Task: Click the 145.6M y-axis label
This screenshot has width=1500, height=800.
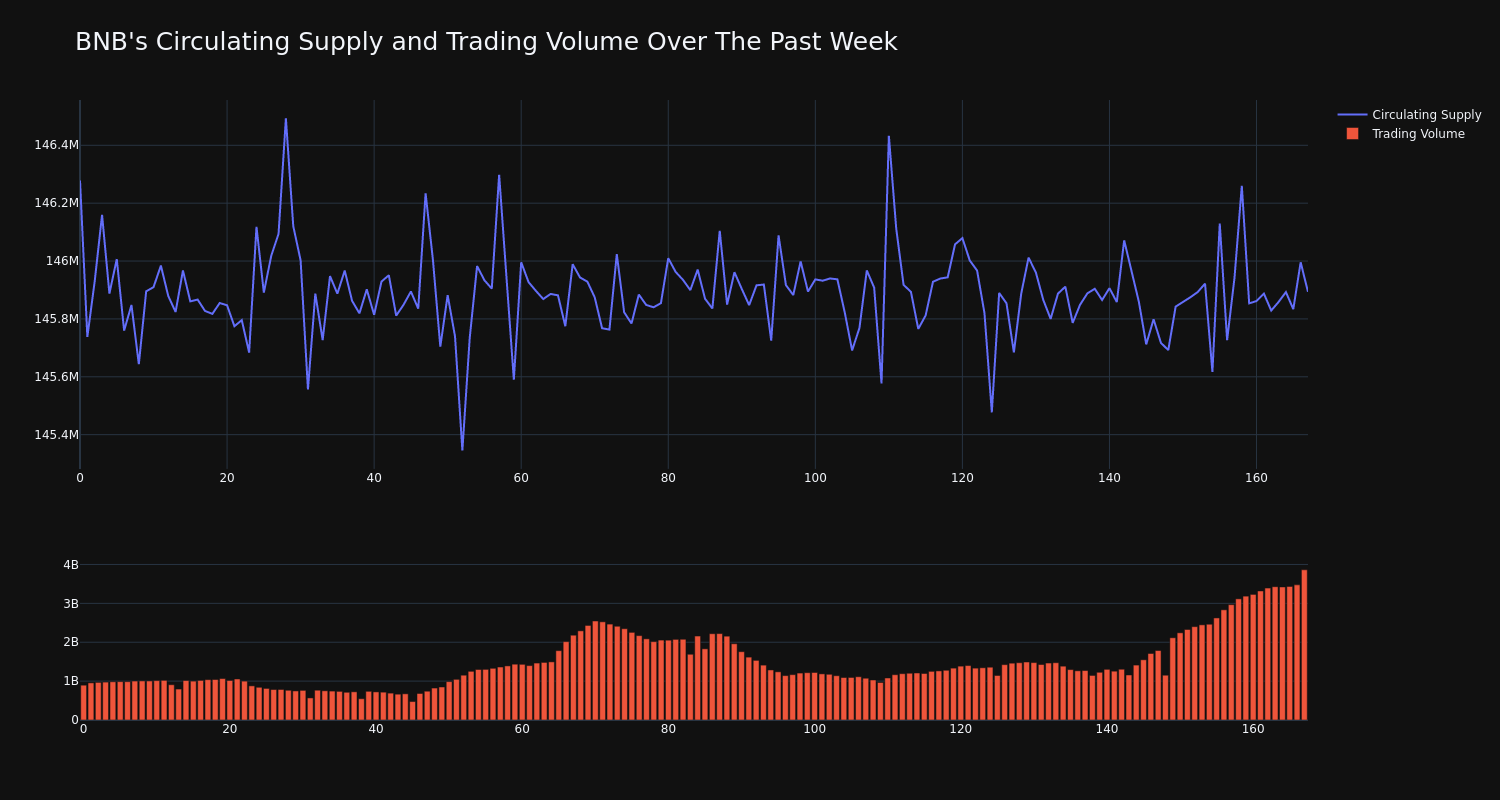Action: (x=56, y=377)
